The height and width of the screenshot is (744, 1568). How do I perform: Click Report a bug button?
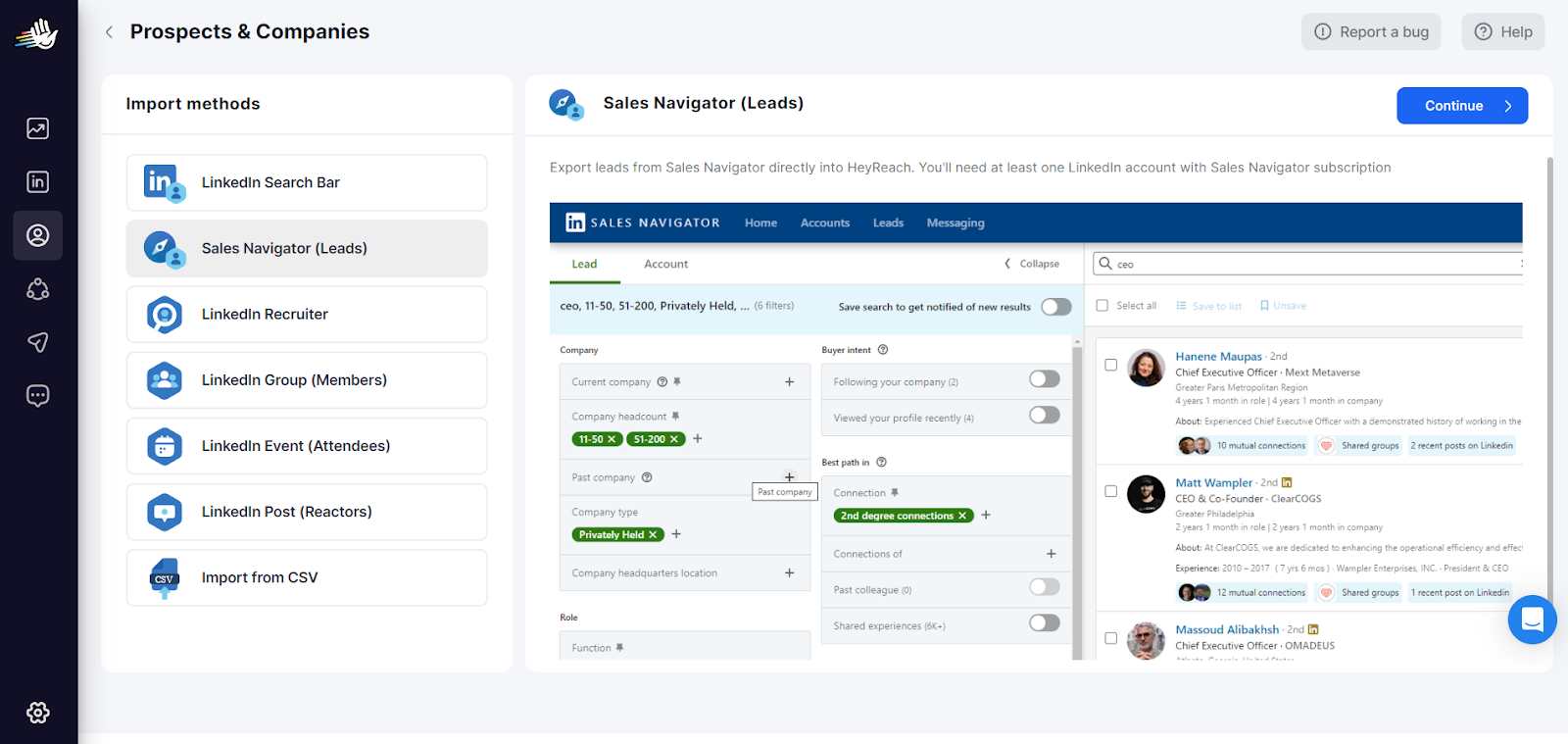(1371, 31)
